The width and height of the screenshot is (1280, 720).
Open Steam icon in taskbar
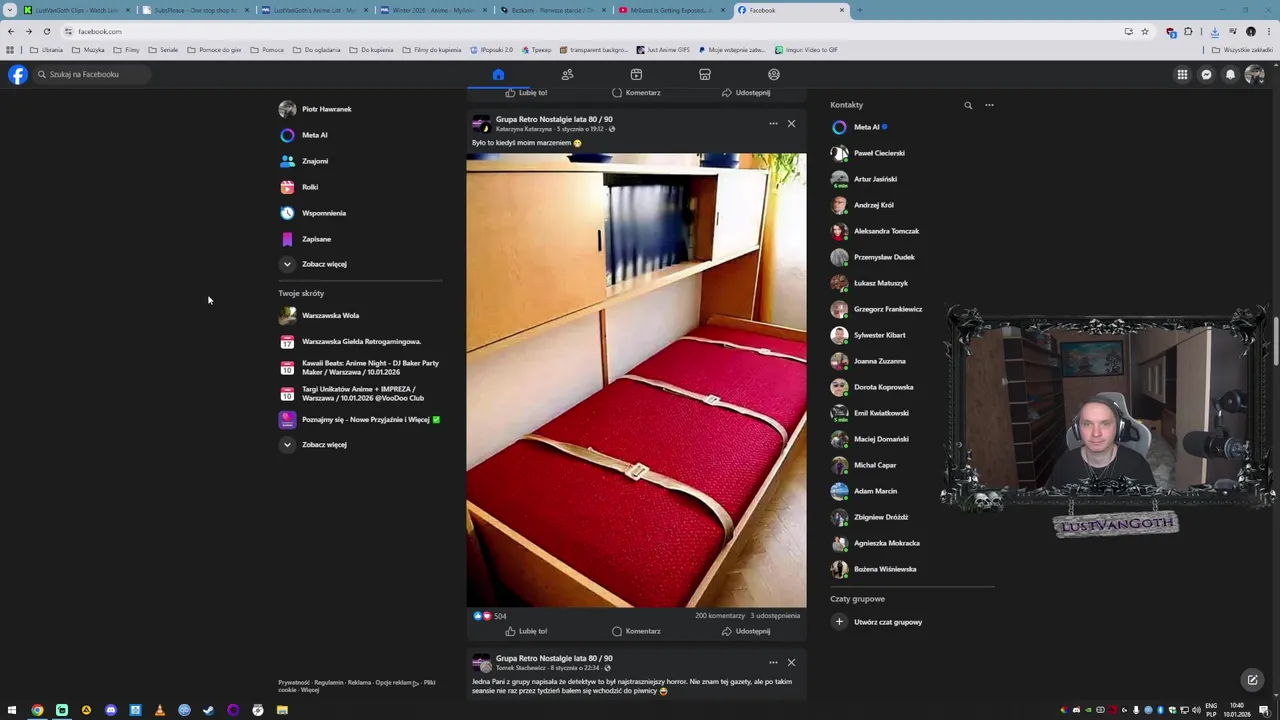(x=209, y=710)
